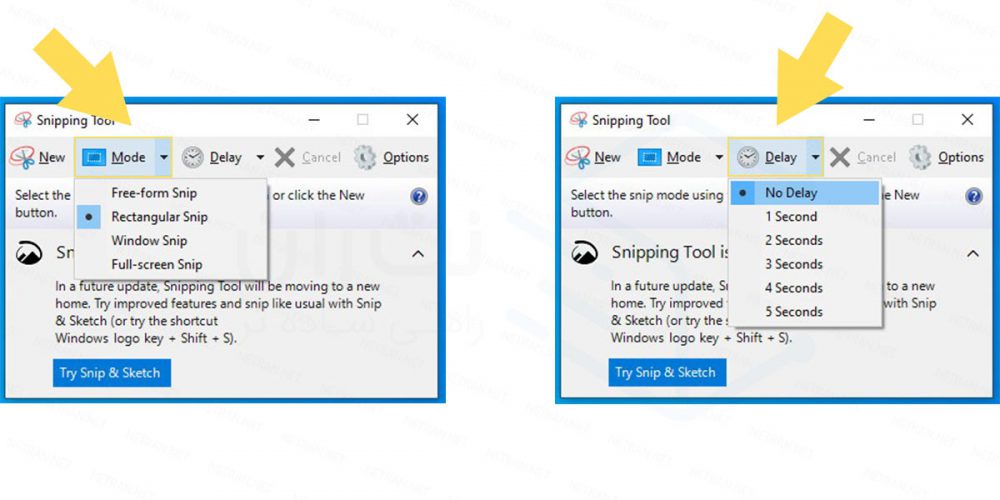The height and width of the screenshot is (500, 1000).
Task: Open Options gear in the Delay-menu window
Action: click(x=922, y=157)
